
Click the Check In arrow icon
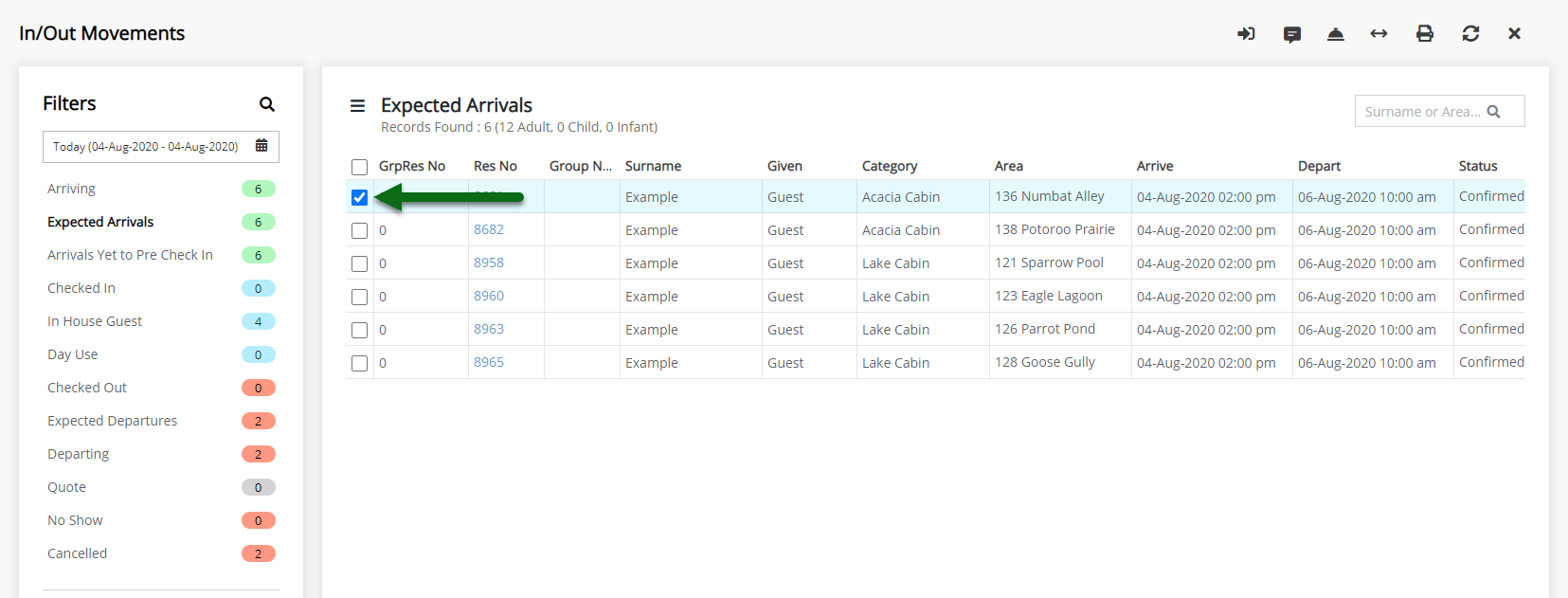[1246, 34]
